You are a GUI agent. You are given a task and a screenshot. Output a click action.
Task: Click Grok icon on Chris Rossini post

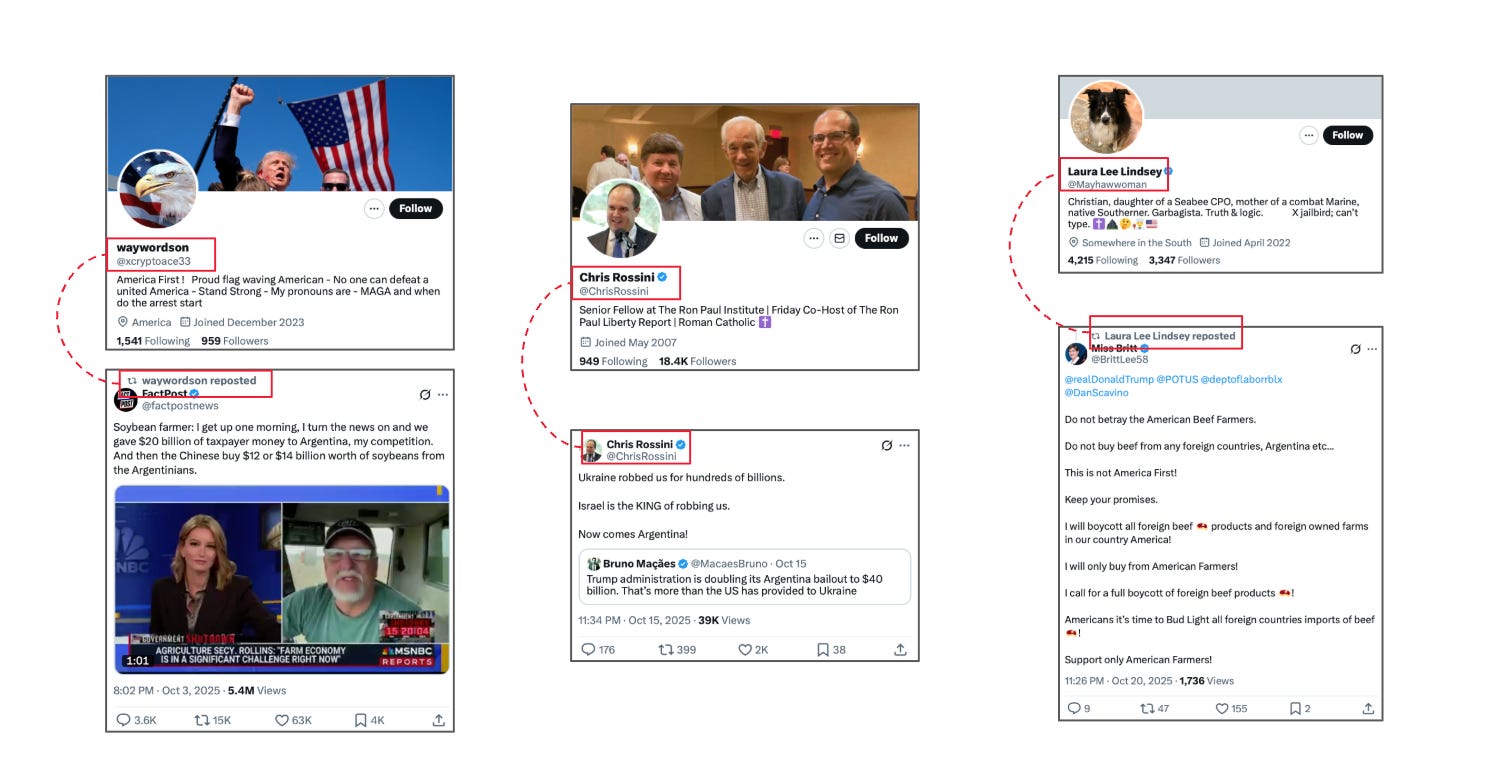click(x=886, y=445)
